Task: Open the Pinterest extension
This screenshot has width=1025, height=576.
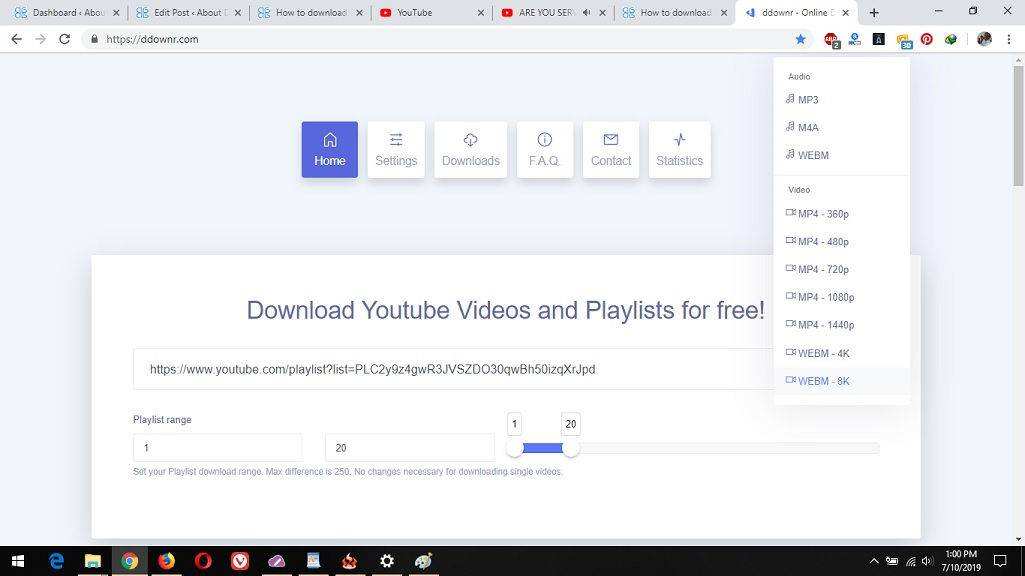Action: (926, 39)
